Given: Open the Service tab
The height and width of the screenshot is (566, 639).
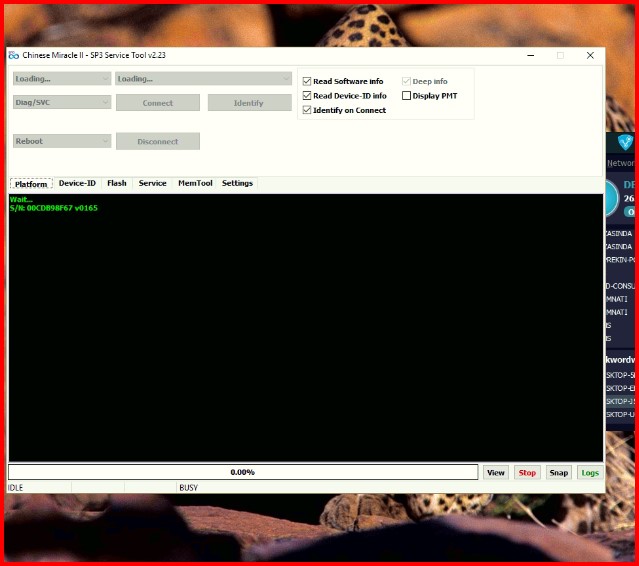Looking at the screenshot, I should [x=152, y=183].
